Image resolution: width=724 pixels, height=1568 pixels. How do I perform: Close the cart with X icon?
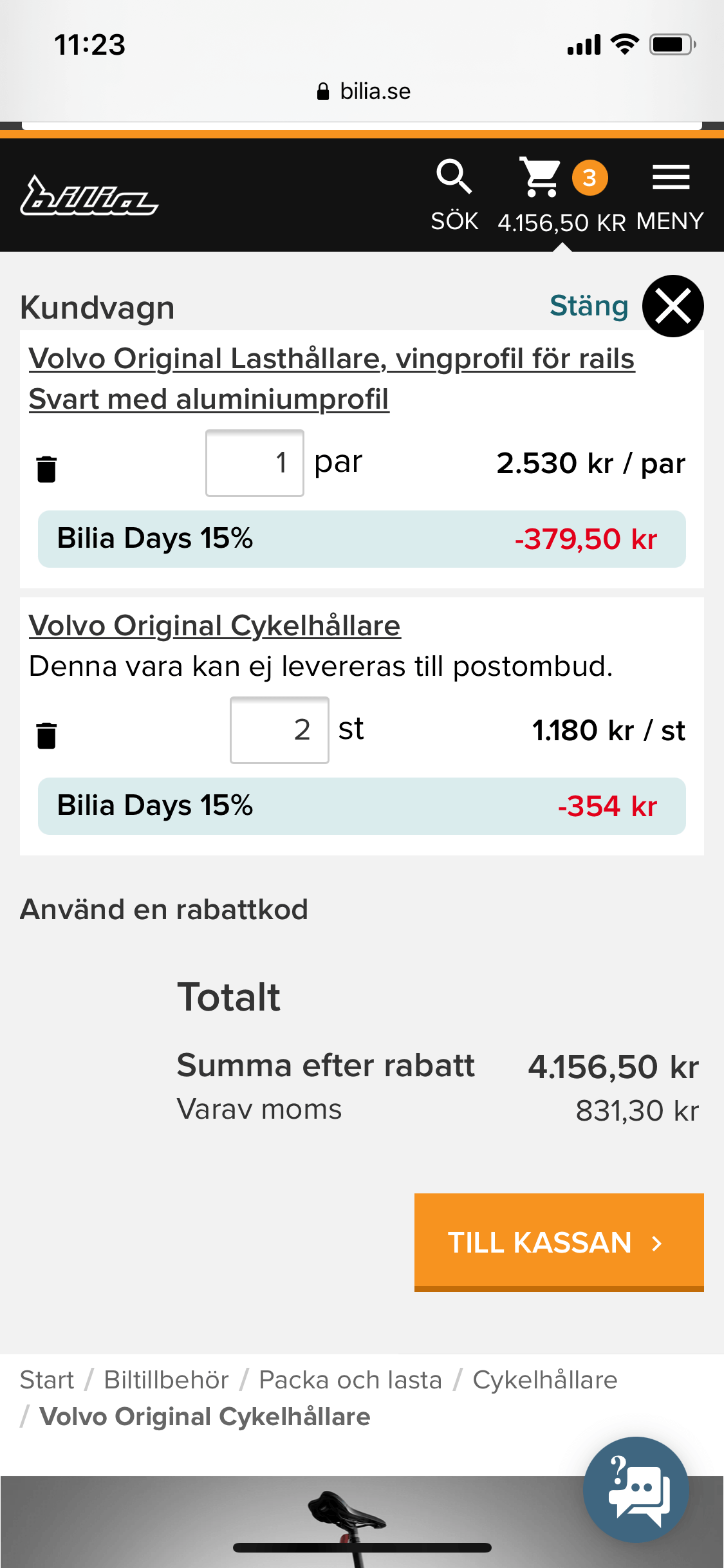click(x=673, y=306)
